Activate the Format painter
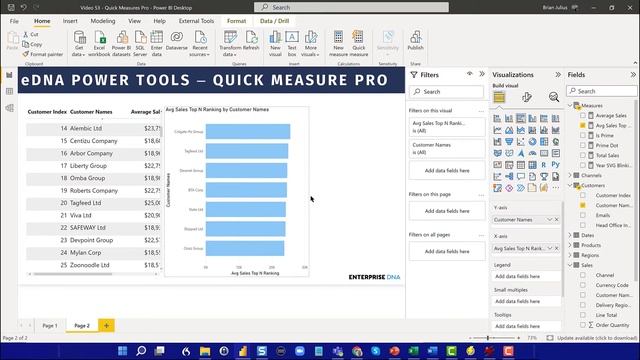Screen dimensions: 640x360 (x=43, y=54)
